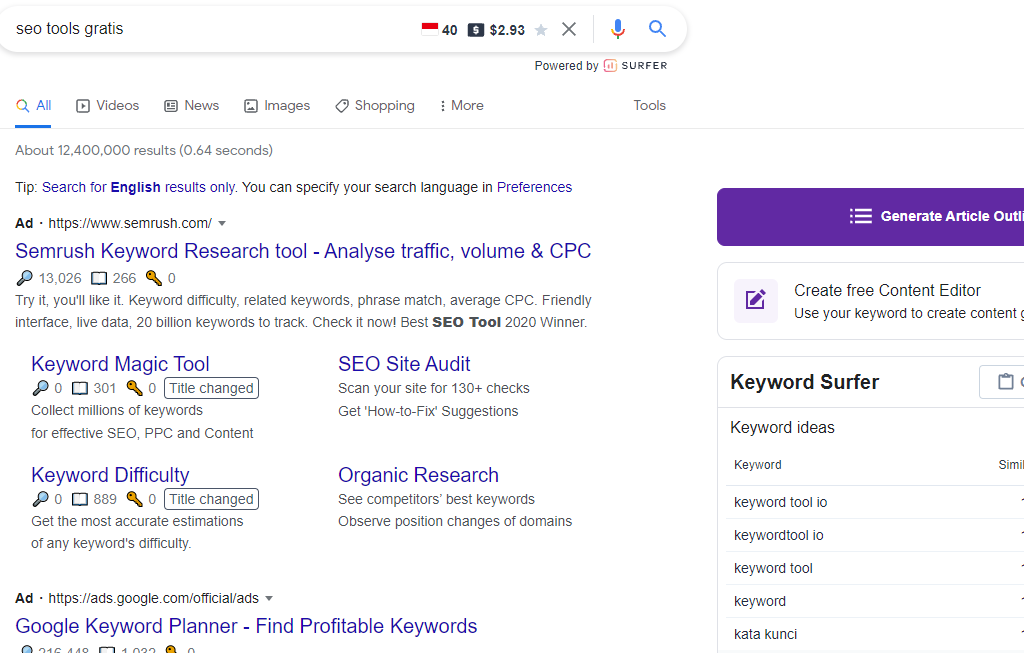Click the Indonesia flag volume indicator

(x=430, y=29)
